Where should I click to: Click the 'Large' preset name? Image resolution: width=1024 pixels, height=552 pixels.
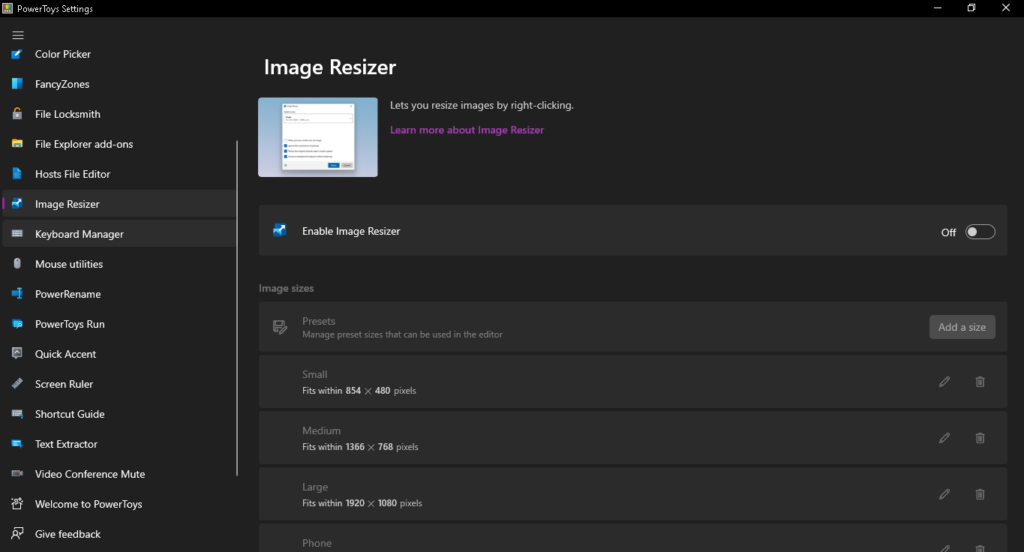point(315,487)
